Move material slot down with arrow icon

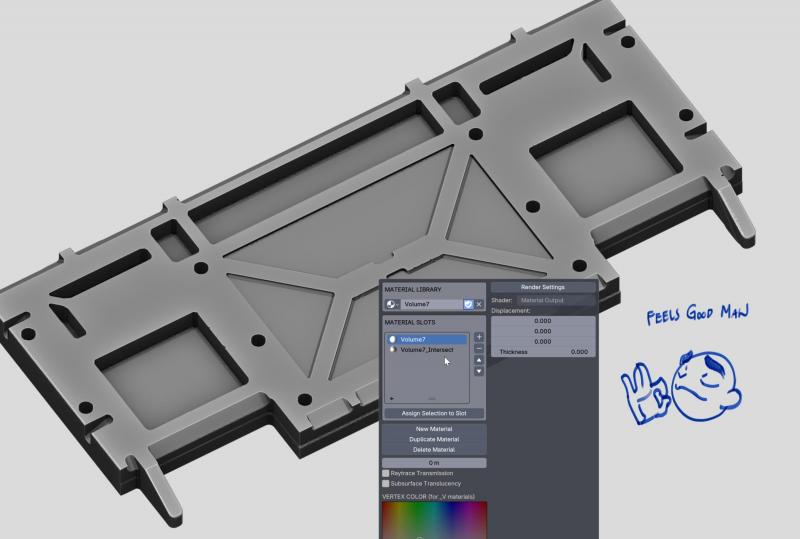pyautogui.click(x=479, y=371)
